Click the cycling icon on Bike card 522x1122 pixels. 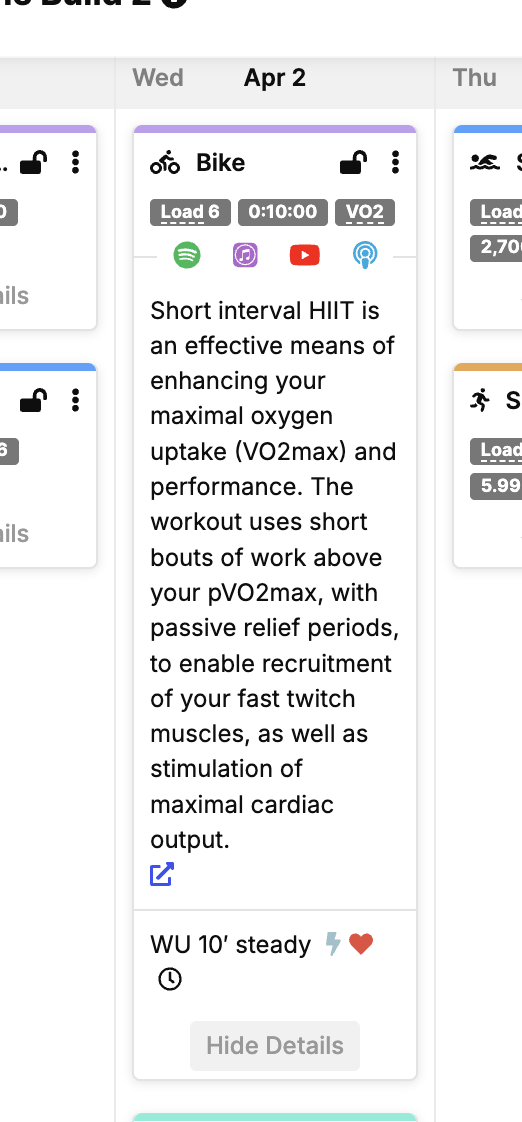[x=165, y=163]
